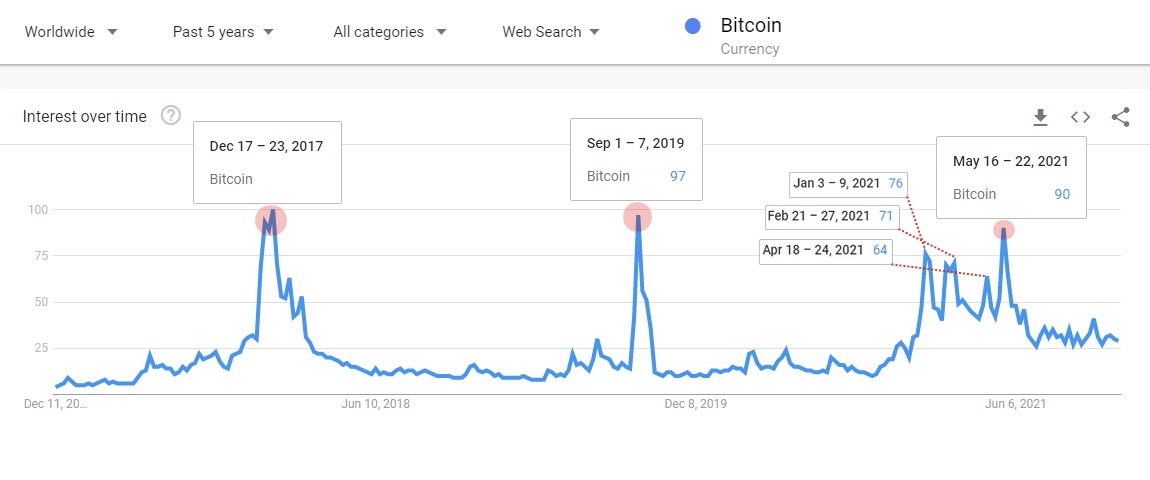Select the Feb 21 – 27, 2021 annotation
This screenshot has height=480, width=1150.
click(830, 217)
